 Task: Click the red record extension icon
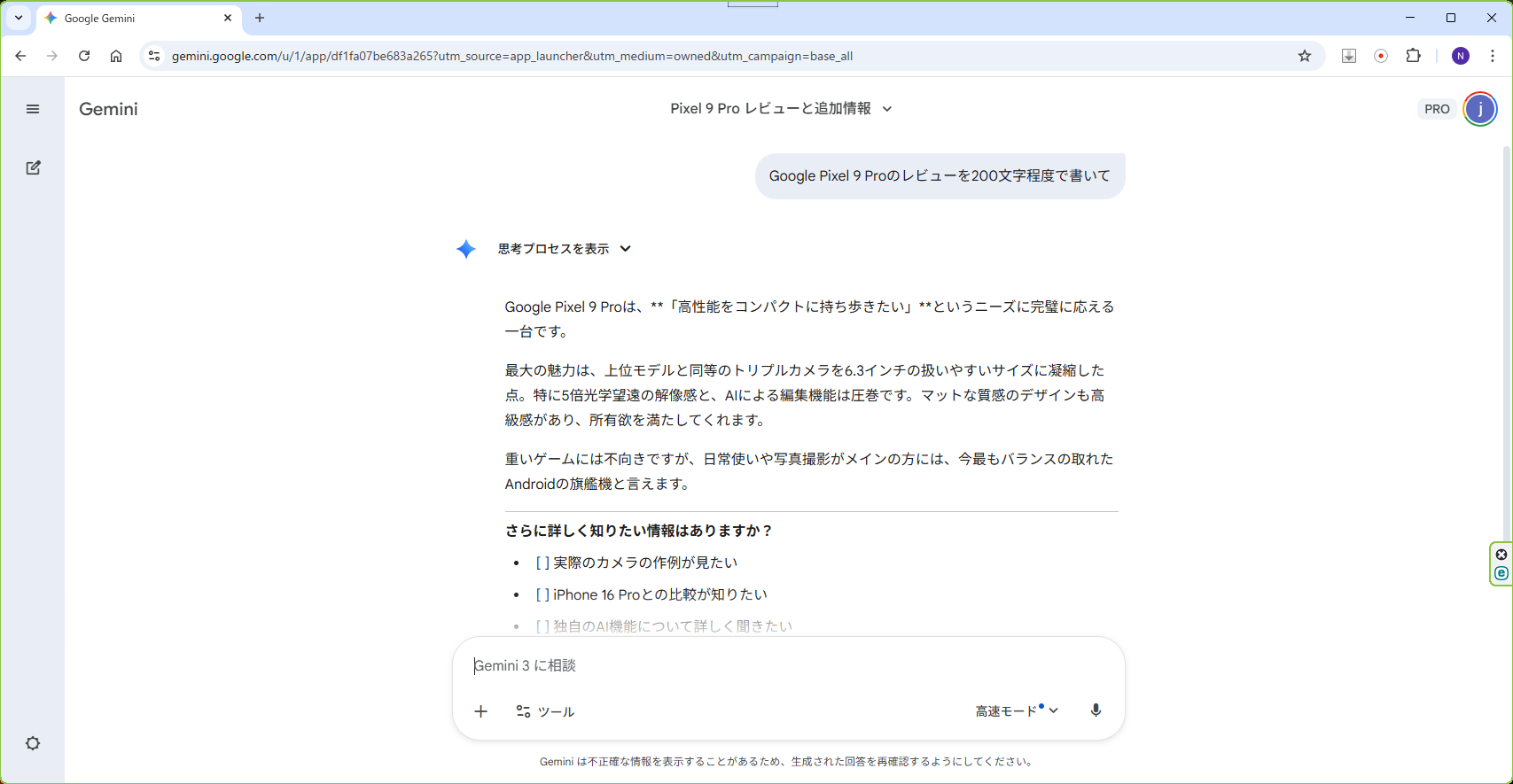click(x=1381, y=56)
